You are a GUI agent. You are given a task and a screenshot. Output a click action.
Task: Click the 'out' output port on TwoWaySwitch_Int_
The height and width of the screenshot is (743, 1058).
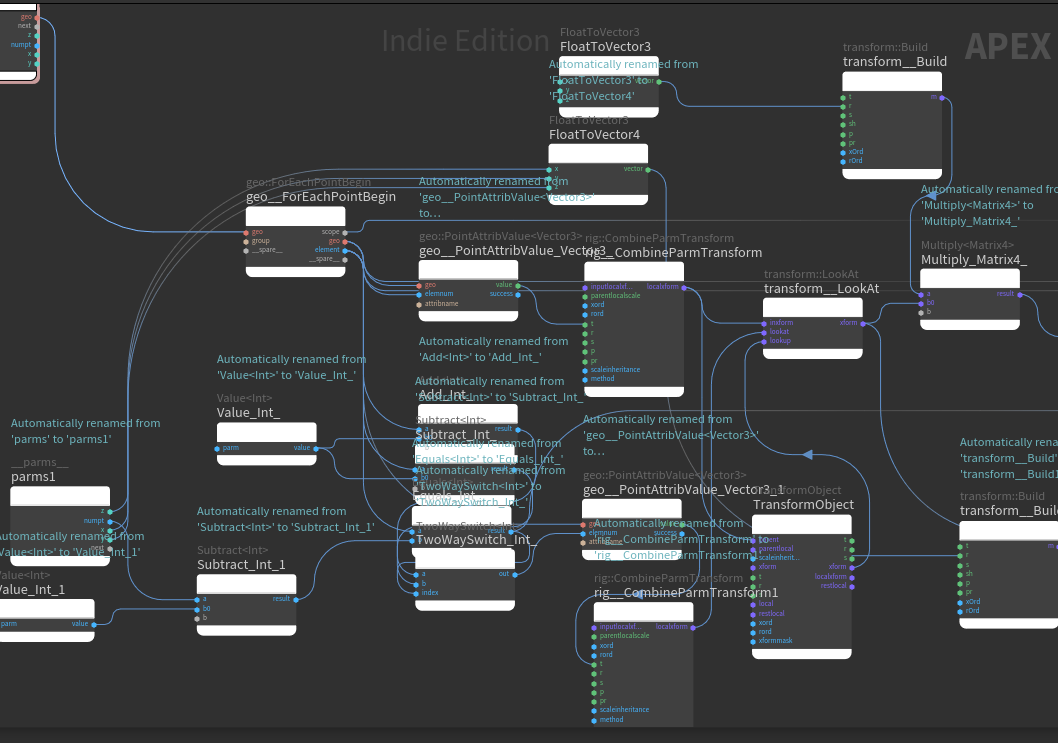click(x=515, y=574)
